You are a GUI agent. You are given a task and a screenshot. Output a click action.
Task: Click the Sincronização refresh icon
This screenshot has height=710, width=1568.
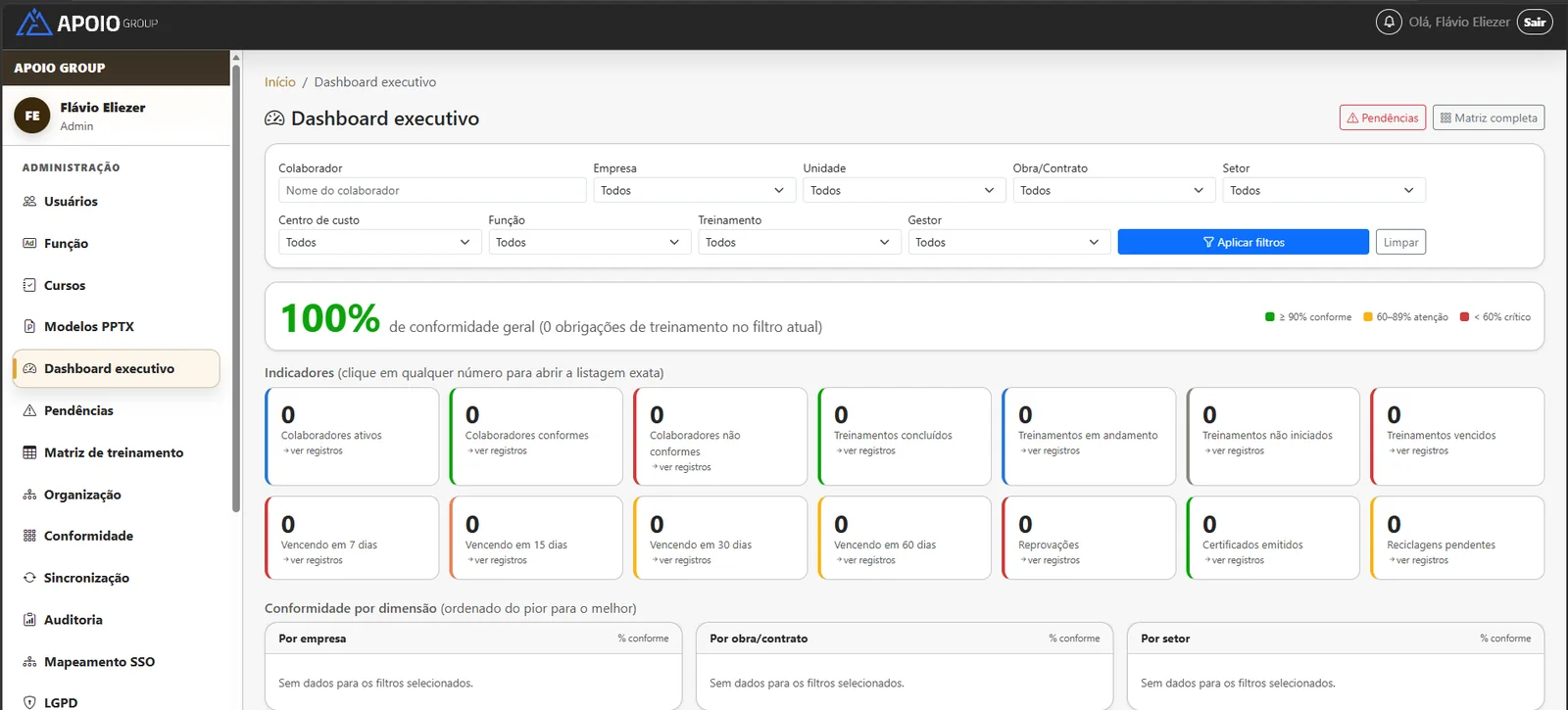[x=29, y=579]
